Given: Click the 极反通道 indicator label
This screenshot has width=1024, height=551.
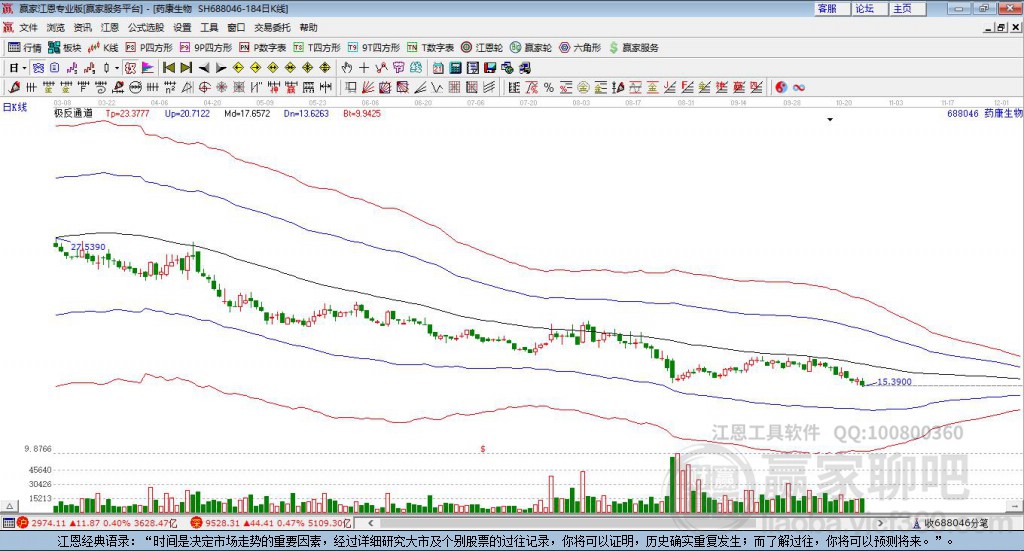Looking at the screenshot, I should point(73,114).
